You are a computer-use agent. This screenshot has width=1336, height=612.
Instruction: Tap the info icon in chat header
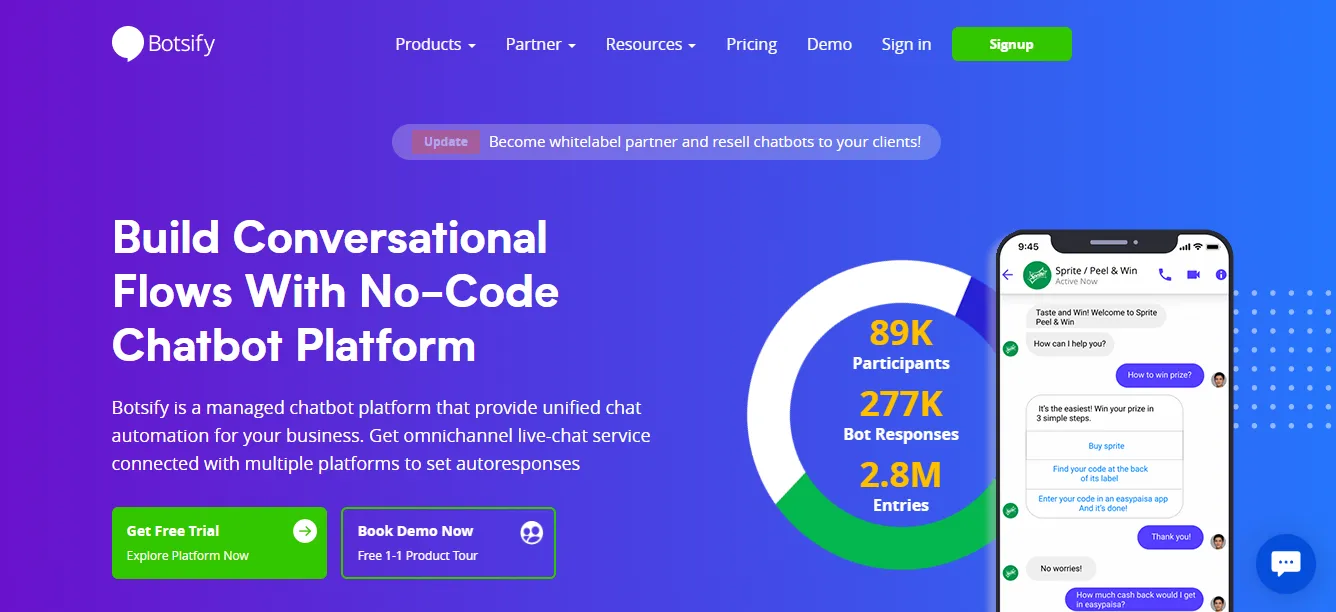tap(1221, 274)
